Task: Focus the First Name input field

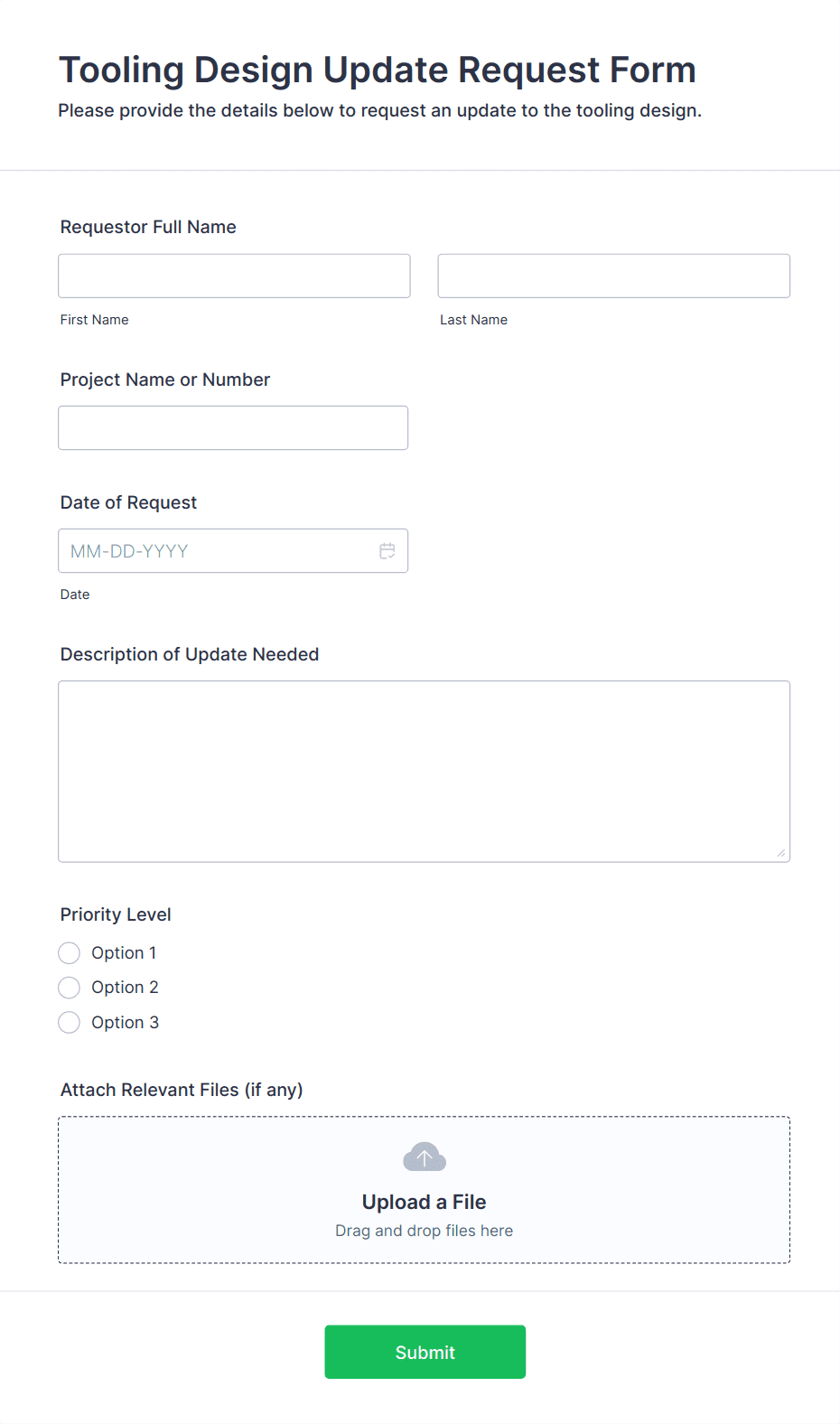Action: (x=234, y=276)
